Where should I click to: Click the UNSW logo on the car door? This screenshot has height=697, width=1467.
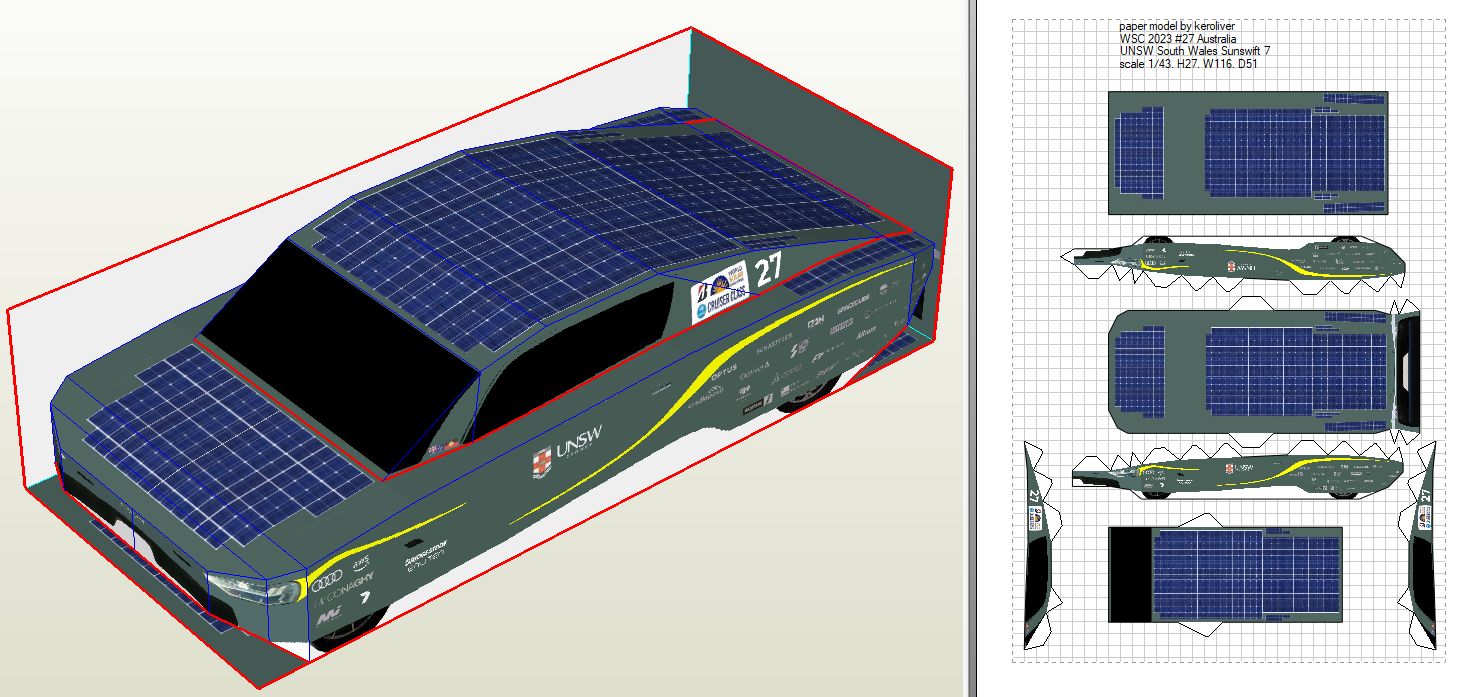(568, 451)
